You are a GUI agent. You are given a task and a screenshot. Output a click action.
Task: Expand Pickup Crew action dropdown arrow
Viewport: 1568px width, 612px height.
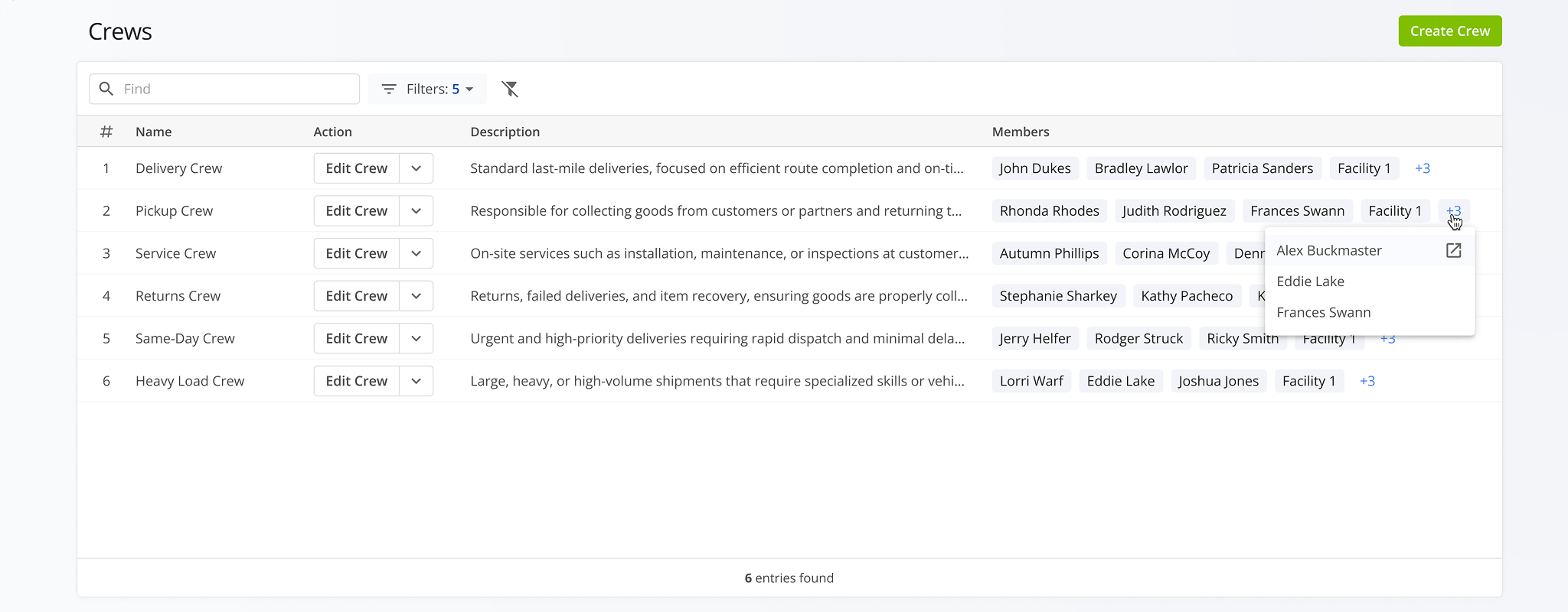tap(416, 211)
